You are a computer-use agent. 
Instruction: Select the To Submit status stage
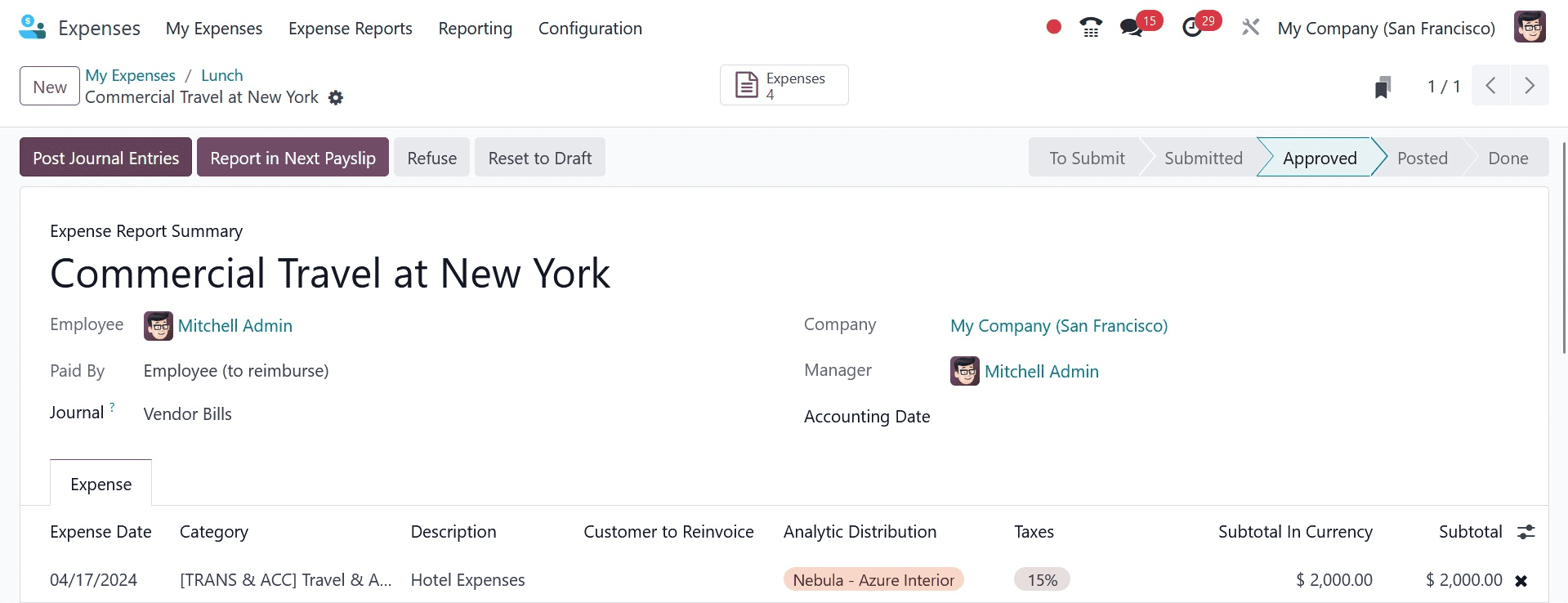point(1087,158)
